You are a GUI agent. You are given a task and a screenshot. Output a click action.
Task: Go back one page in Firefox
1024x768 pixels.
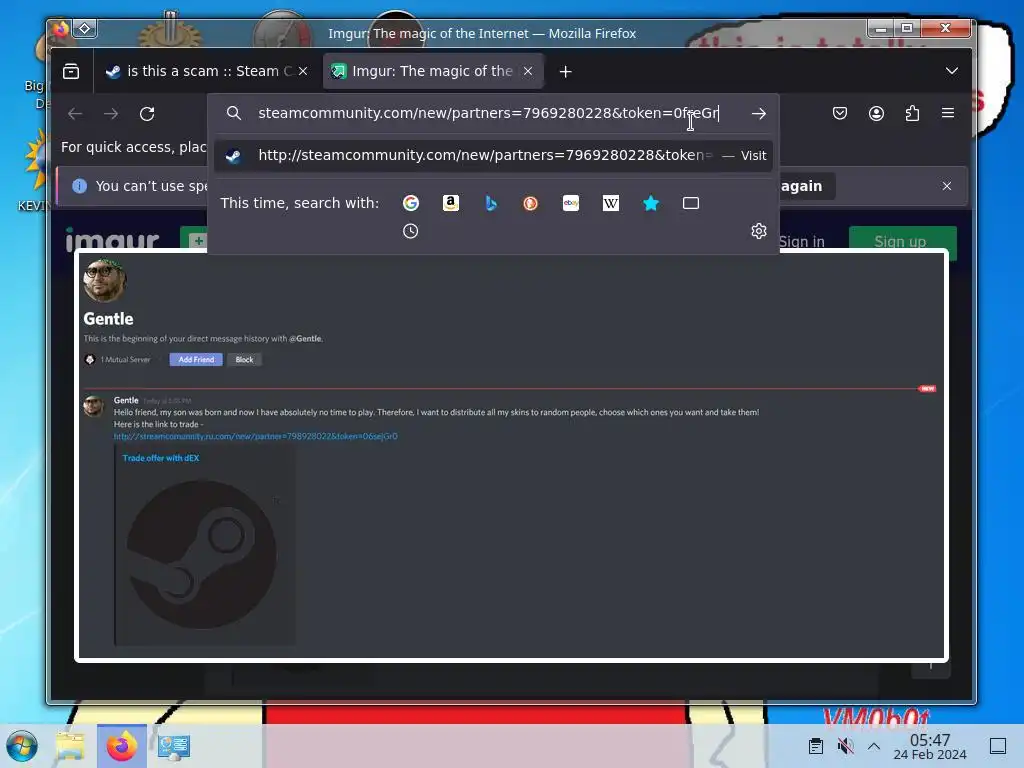click(x=75, y=114)
